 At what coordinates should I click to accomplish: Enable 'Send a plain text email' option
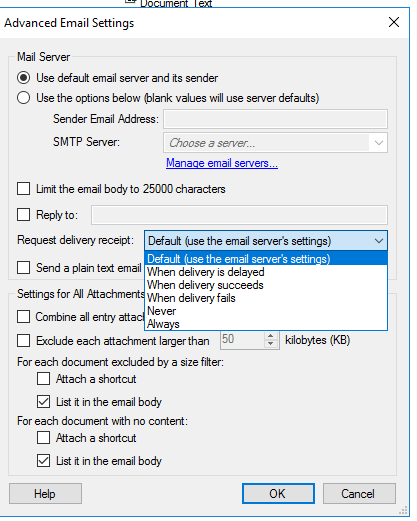click(x=24, y=268)
